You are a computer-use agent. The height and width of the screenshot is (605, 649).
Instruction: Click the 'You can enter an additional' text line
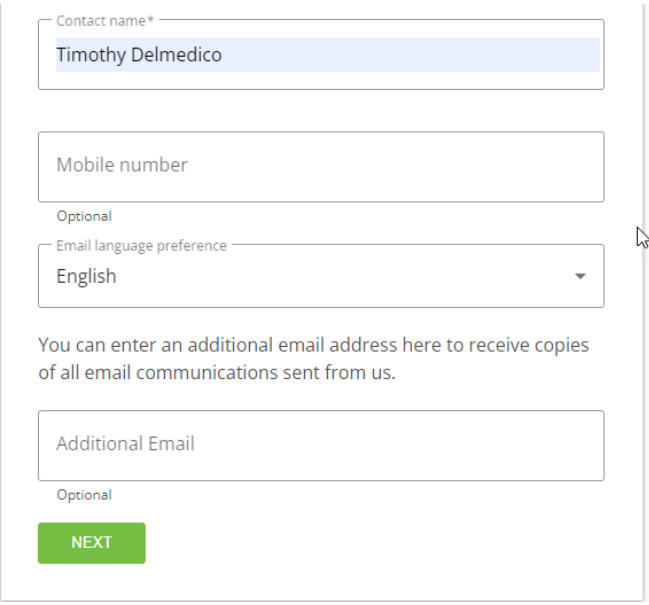point(313,346)
